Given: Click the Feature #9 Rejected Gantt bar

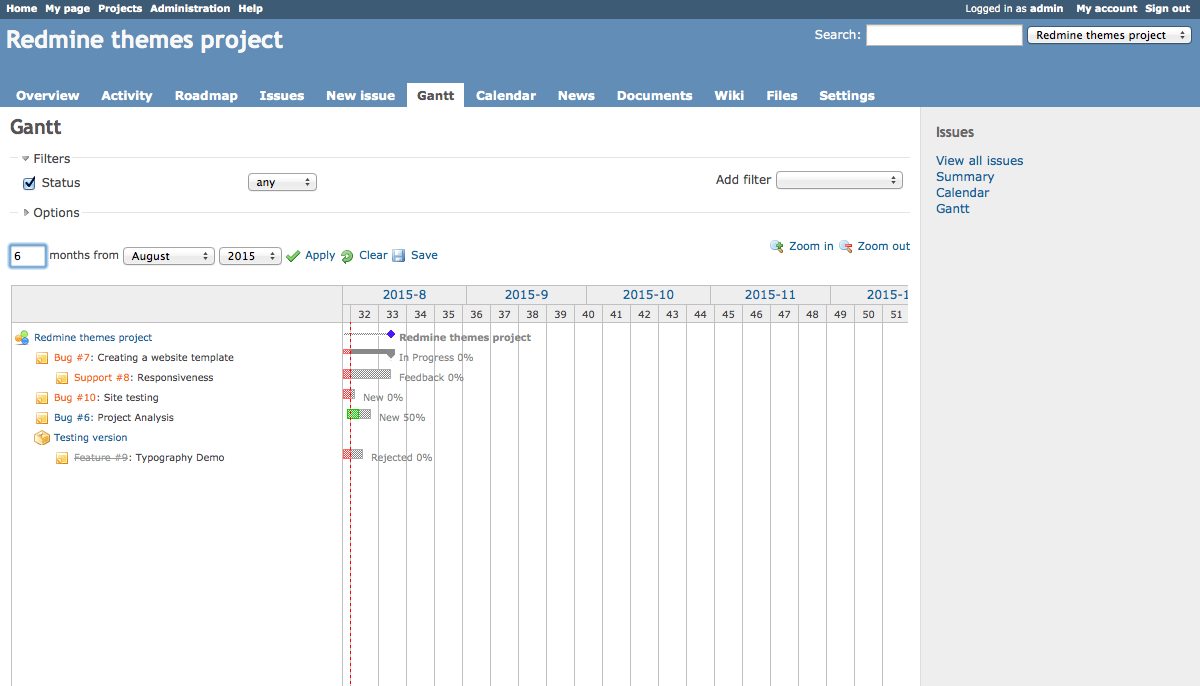Looking at the screenshot, I should point(353,454).
